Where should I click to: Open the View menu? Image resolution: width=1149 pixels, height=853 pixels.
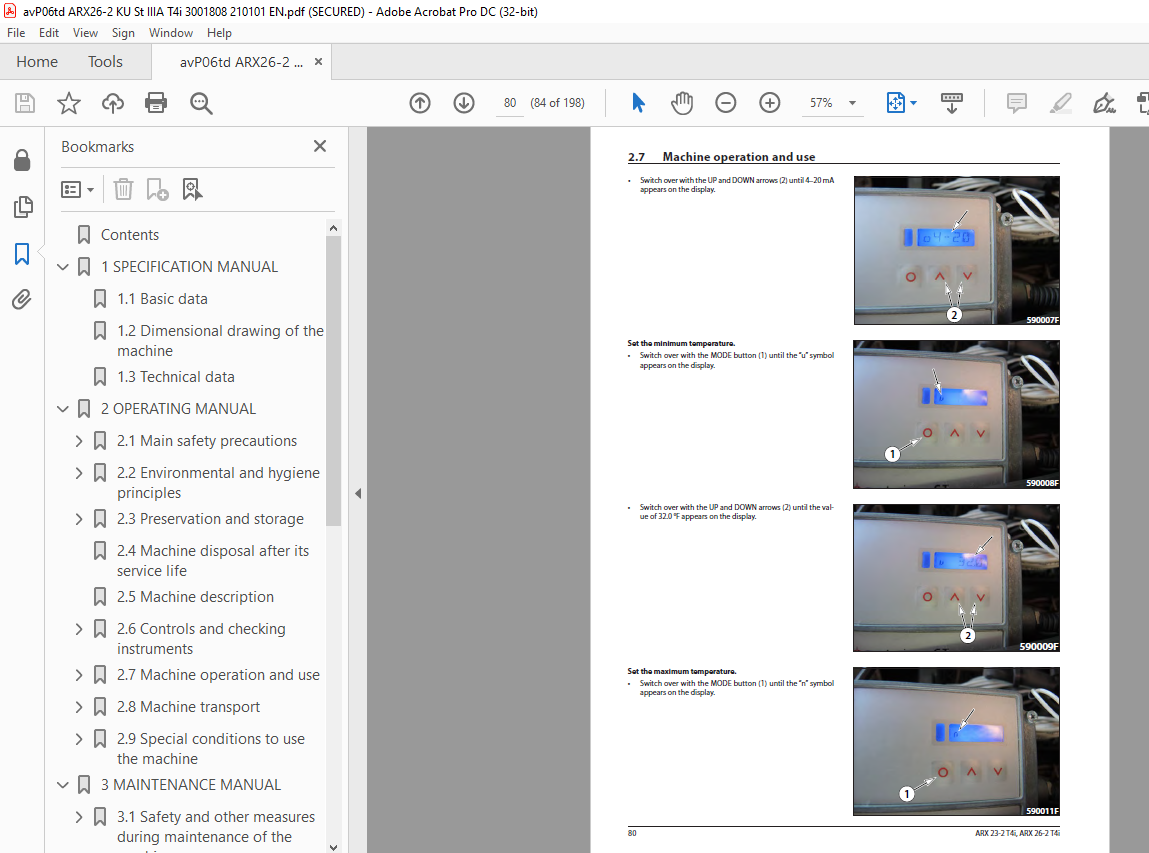[85, 33]
